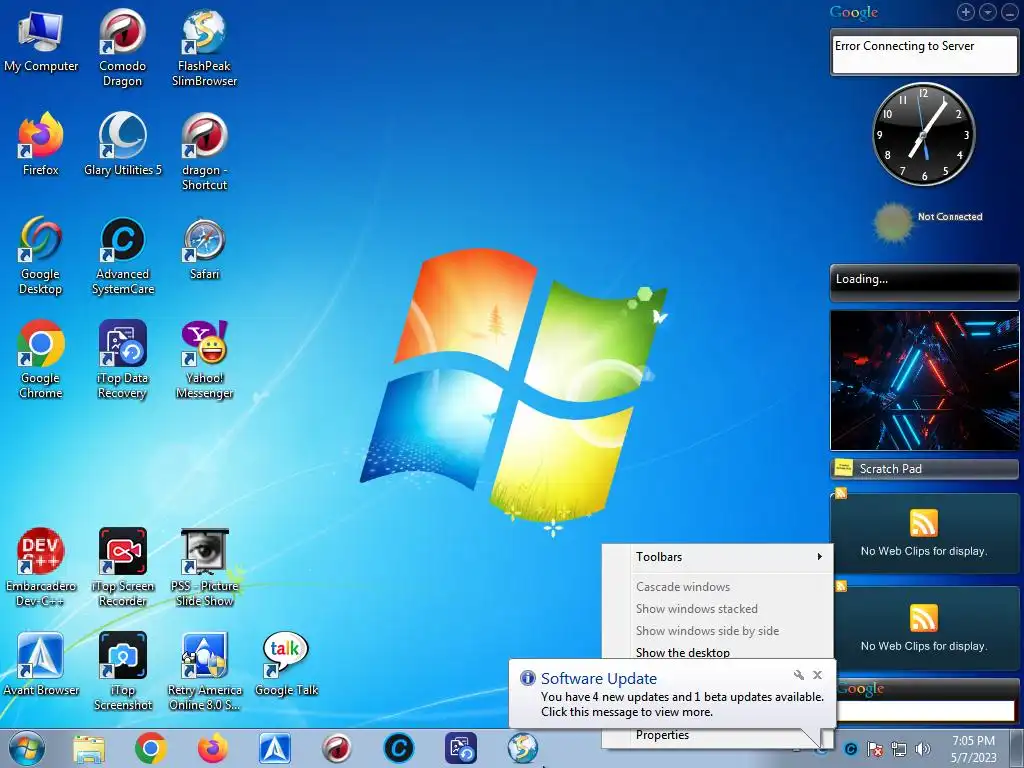Click the Show desktop strip beside the clock
Viewport: 1024px width, 768px height.
[x=1017, y=749]
